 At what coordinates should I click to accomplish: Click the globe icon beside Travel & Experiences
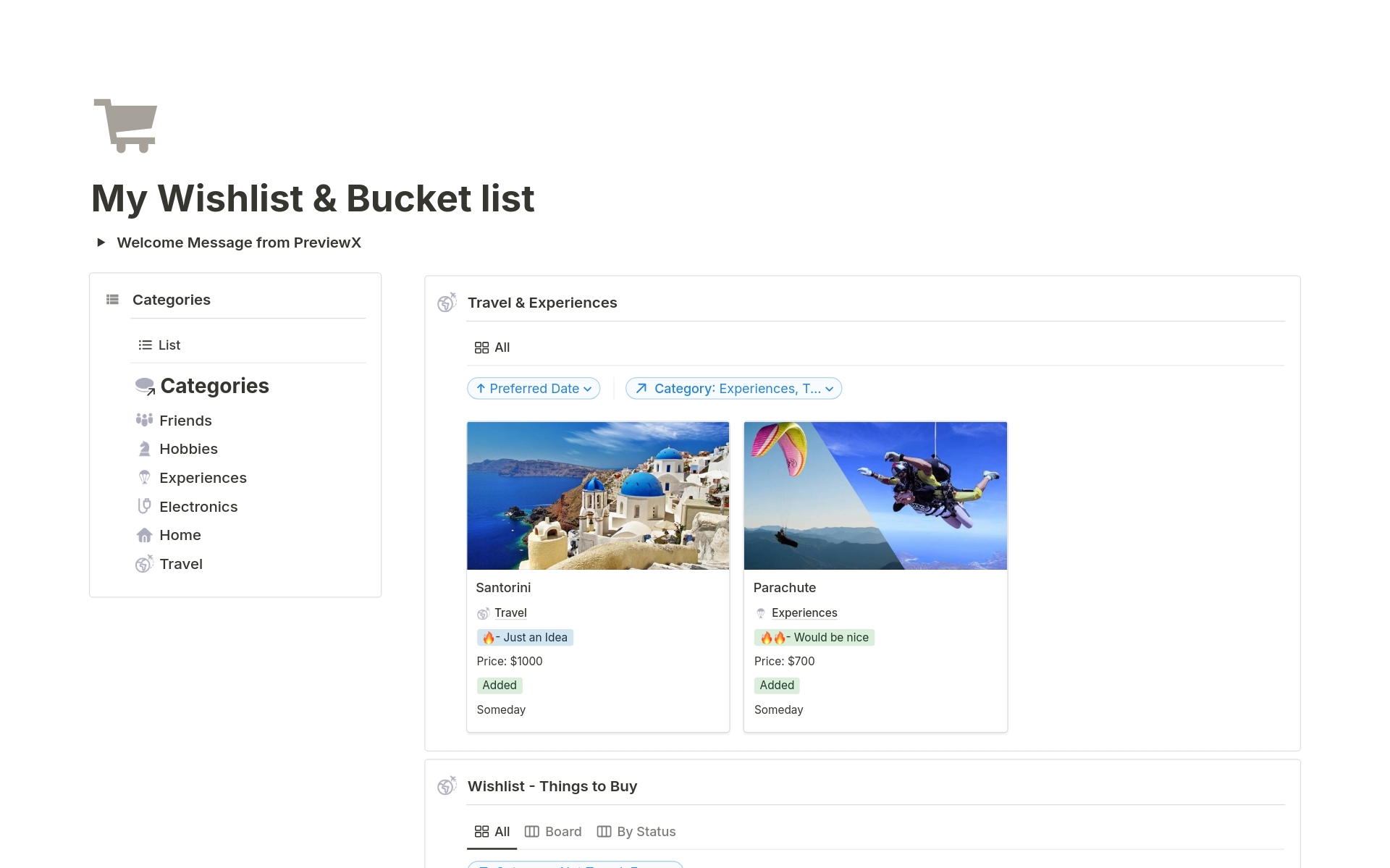point(447,303)
